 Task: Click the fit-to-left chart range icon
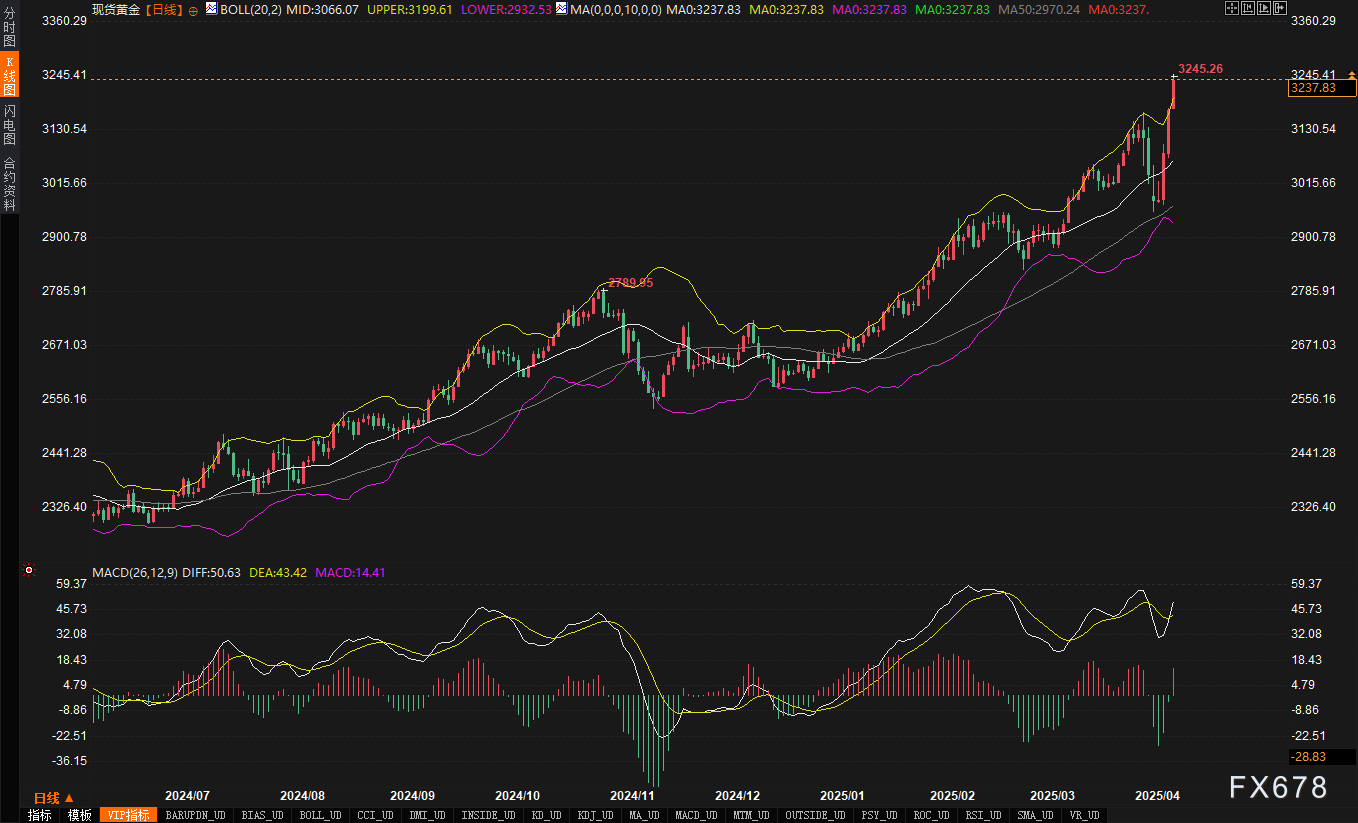point(1250,8)
